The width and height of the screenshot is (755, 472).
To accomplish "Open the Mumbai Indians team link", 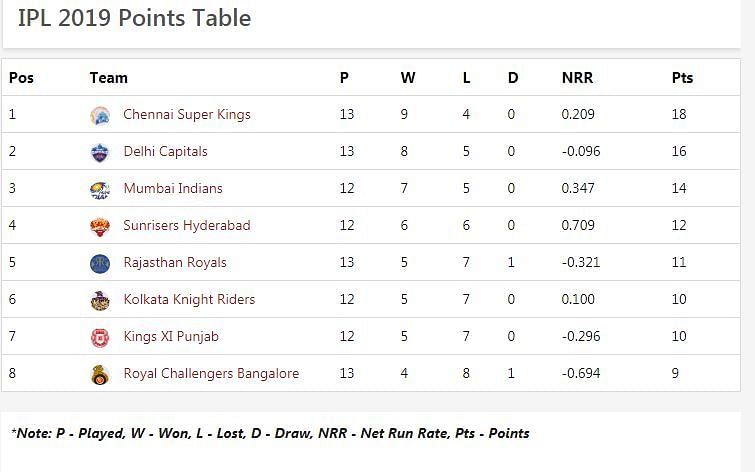I will tap(172, 189).
